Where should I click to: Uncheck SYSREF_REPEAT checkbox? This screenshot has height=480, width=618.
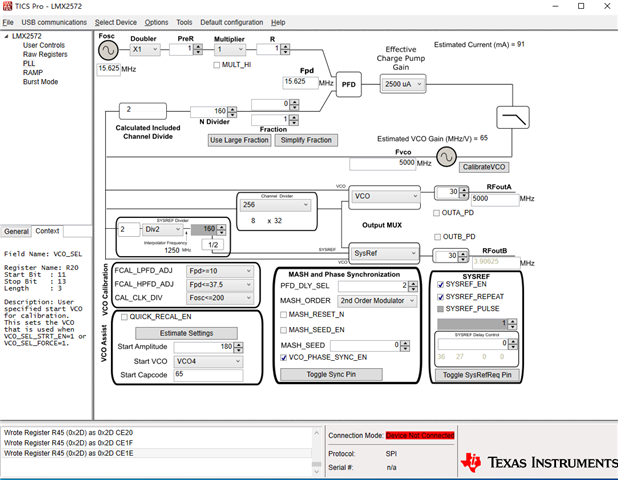pyautogui.click(x=441, y=297)
